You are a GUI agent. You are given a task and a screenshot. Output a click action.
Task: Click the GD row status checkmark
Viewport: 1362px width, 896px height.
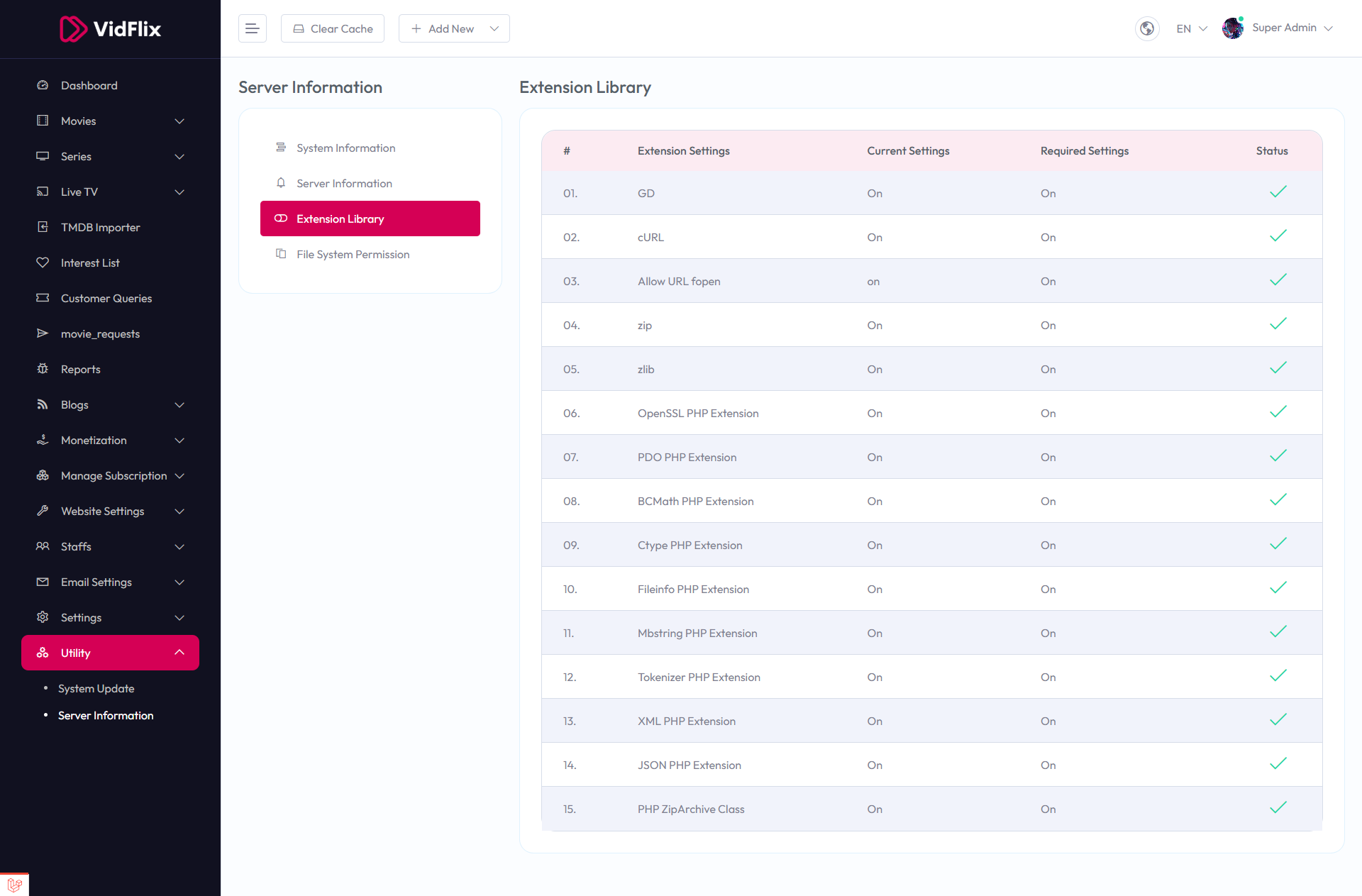coord(1278,192)
